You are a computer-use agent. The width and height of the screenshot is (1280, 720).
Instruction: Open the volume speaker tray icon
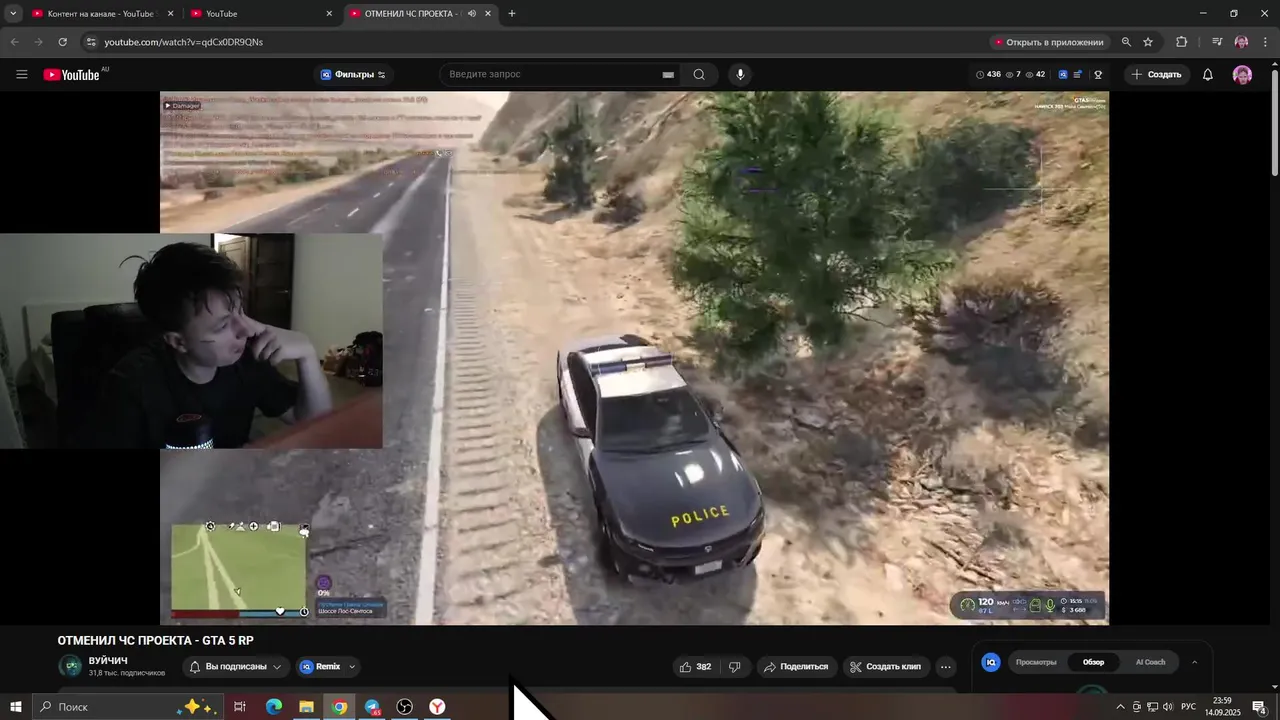pyautogui.click(x=1168, y=707)
